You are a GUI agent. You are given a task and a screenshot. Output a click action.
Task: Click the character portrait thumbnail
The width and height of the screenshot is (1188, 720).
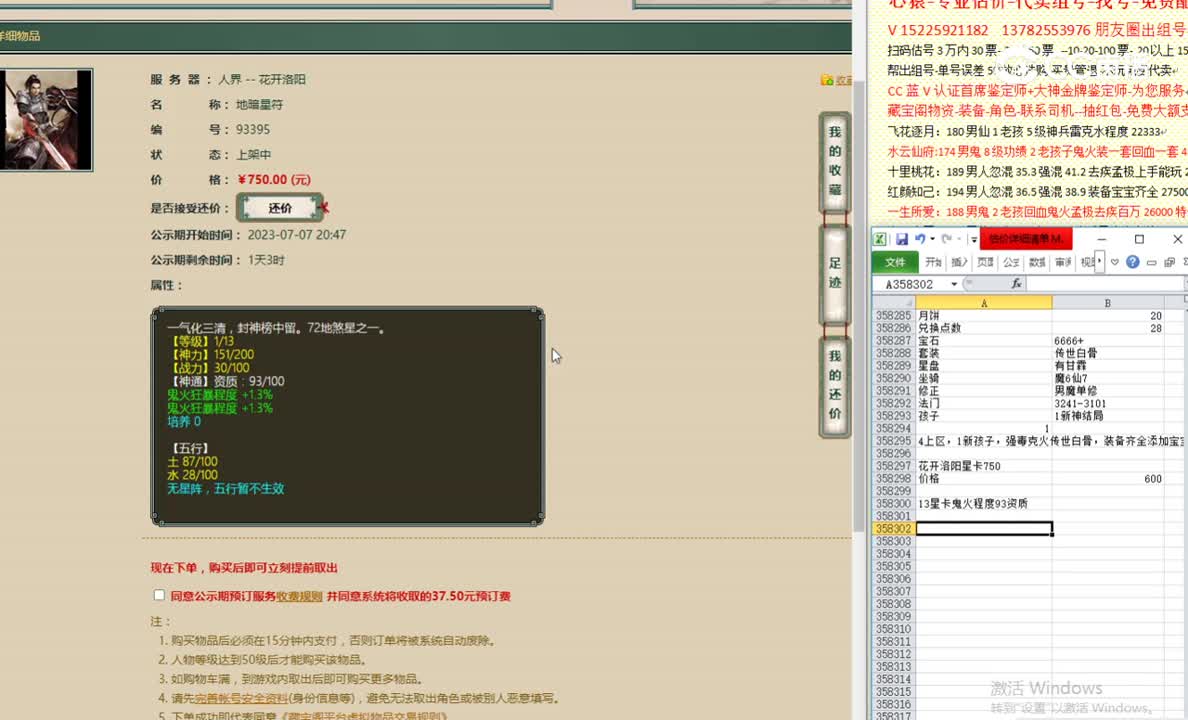click(x=45, y=120)
